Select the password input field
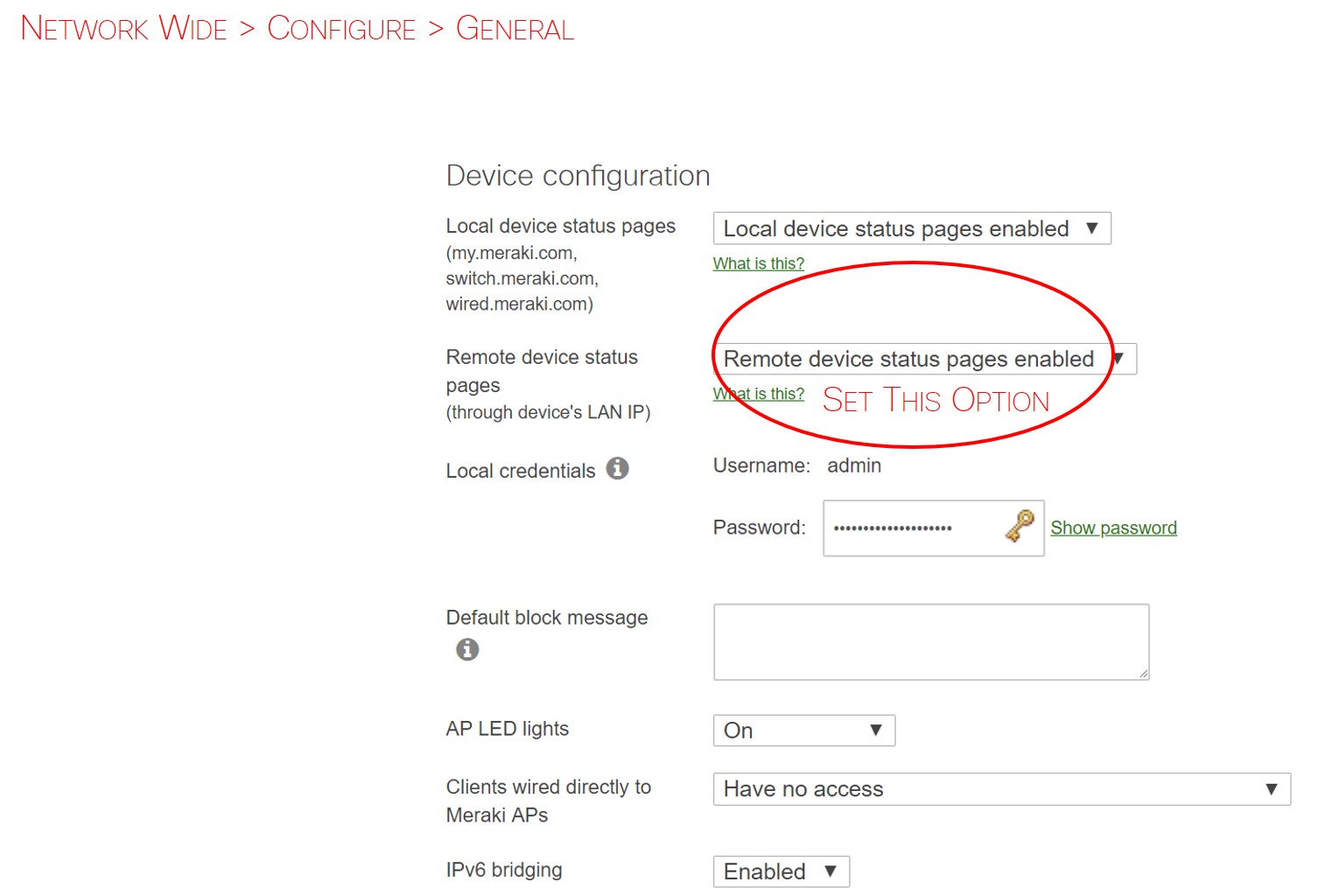 pos(910,528)
